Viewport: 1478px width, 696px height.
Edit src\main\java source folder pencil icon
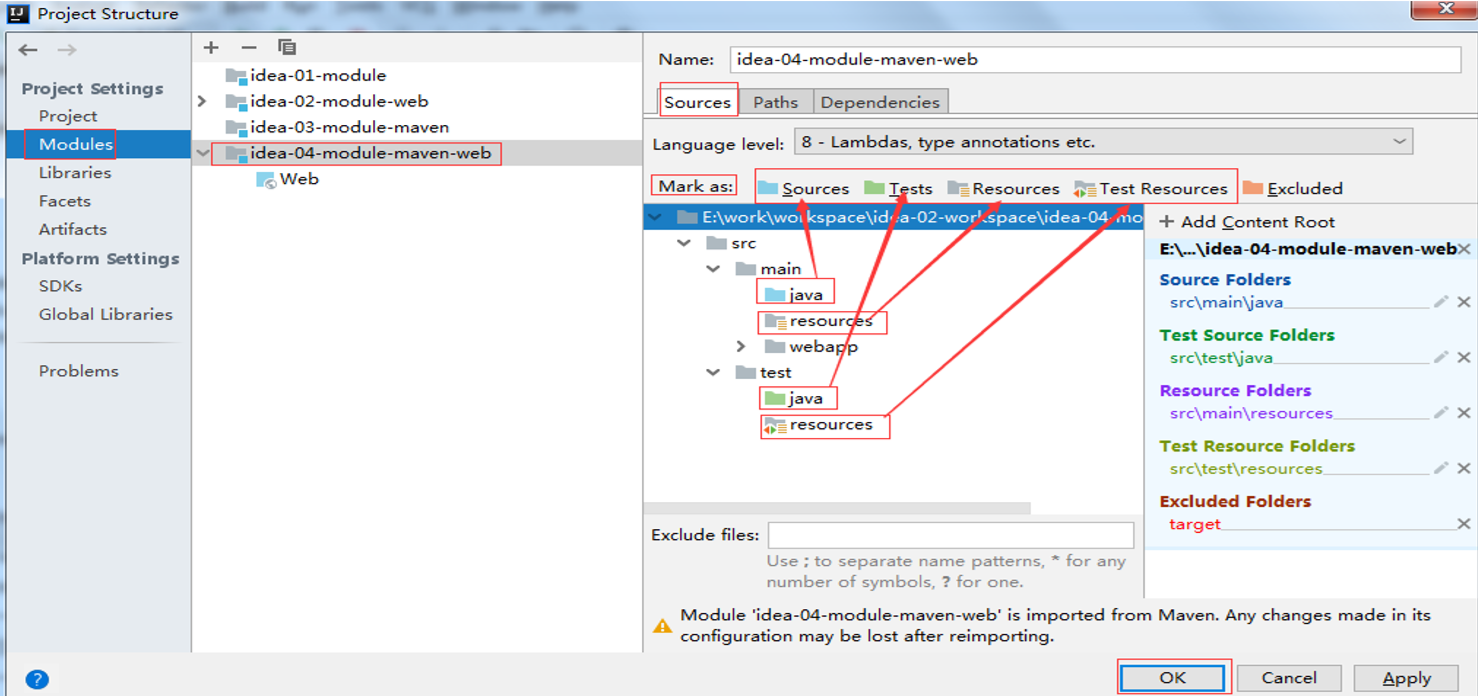click(1441, 302)
